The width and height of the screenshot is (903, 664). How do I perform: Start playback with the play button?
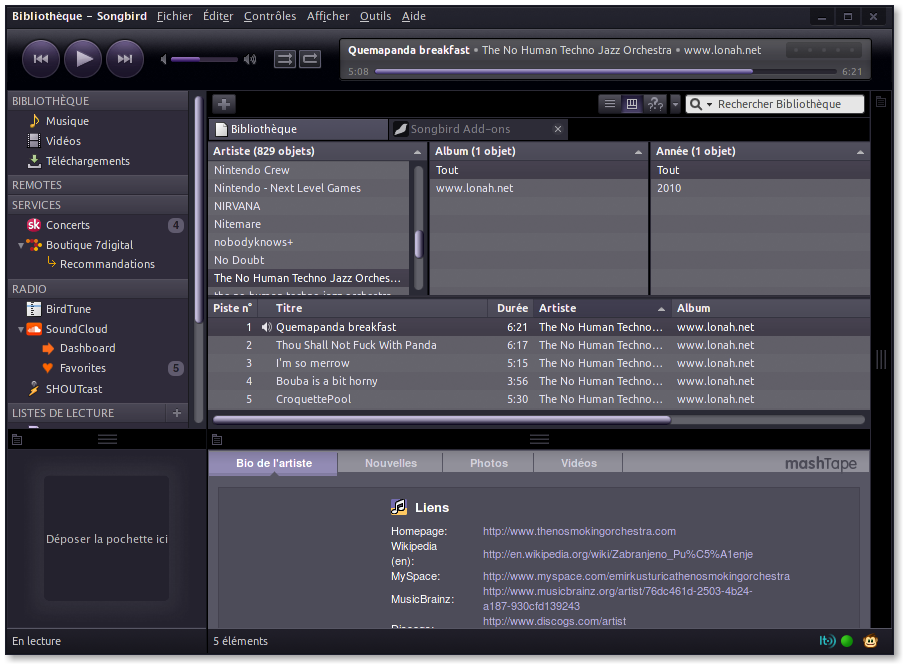(x=83, y=59)
